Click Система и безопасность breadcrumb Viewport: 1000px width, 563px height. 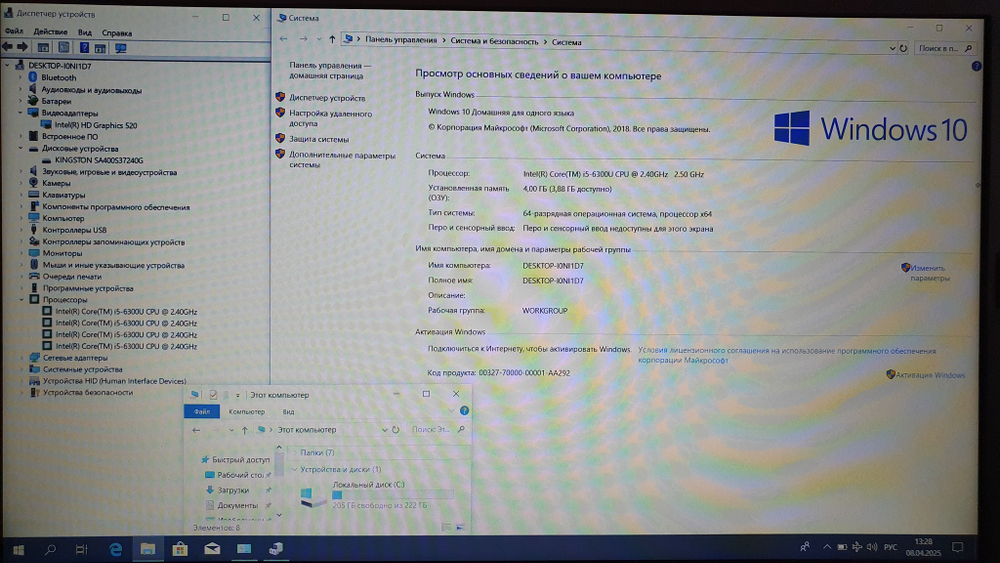[494, 41]
